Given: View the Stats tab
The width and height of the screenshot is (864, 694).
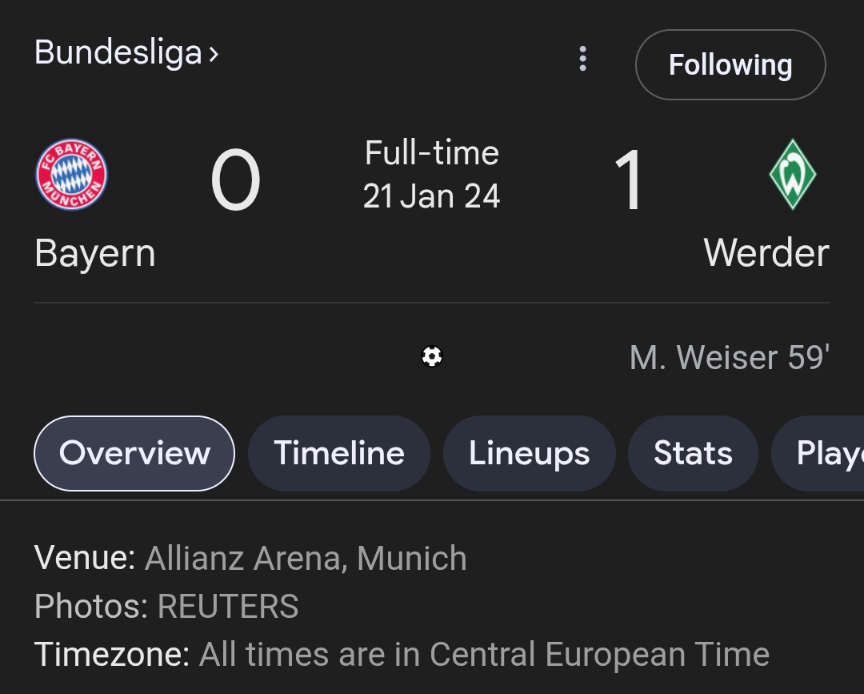Looking at the screenshot, I should (x=692, y=453).
